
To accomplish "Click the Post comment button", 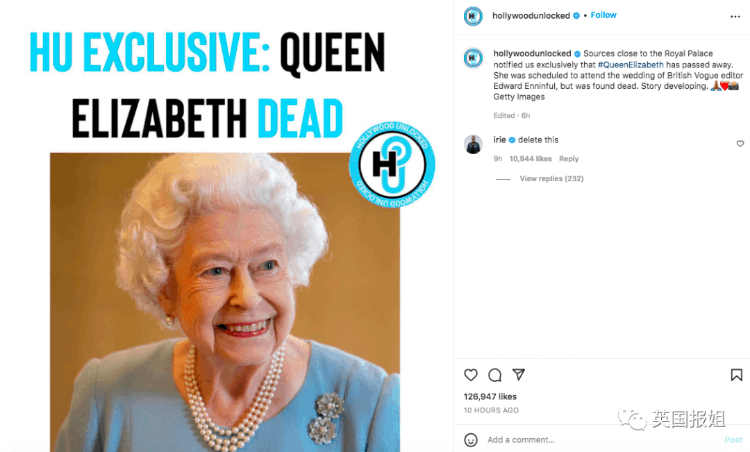I will point(733,440).
